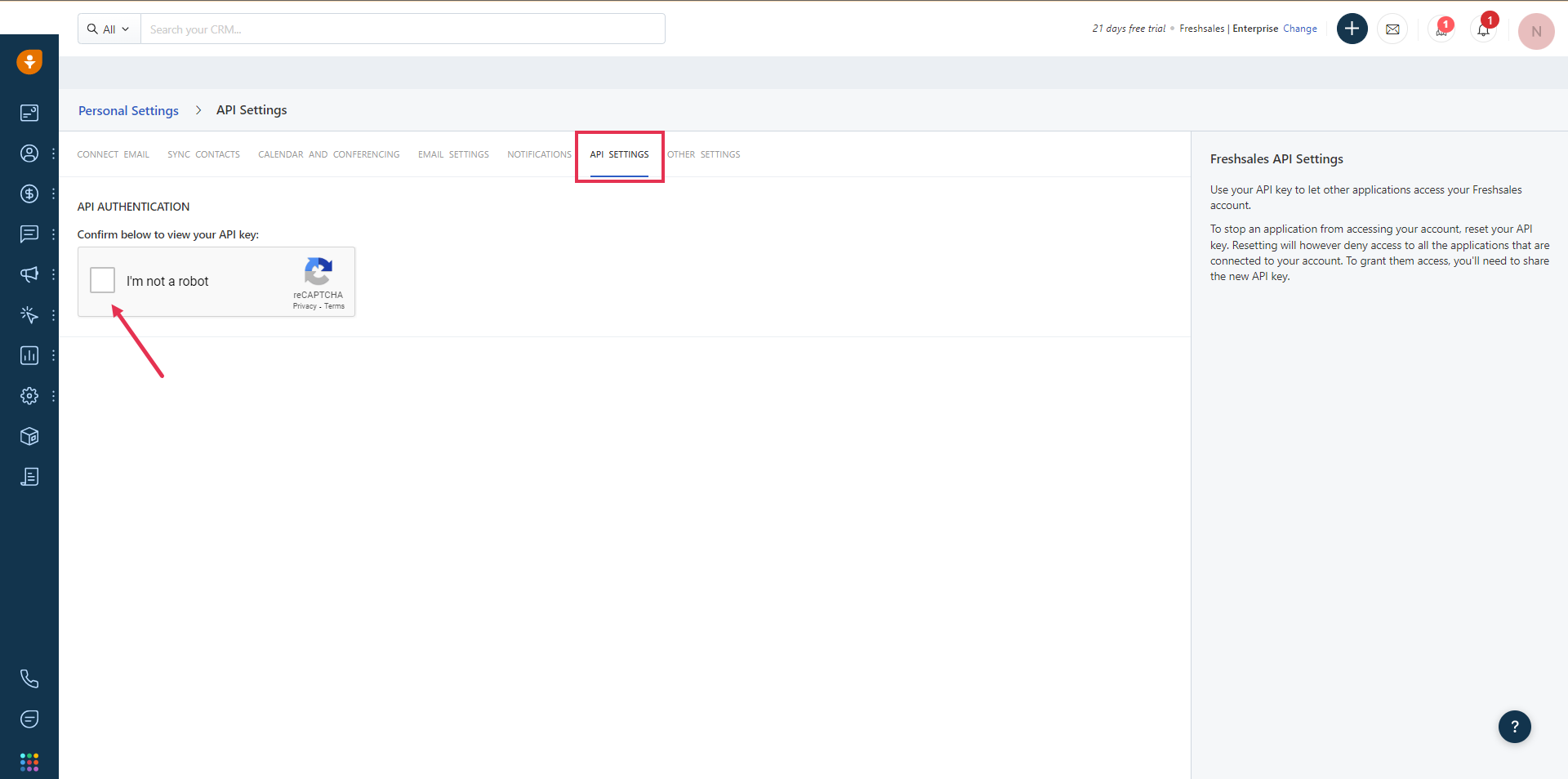Open the email envelope icon in the header
Viewport: 1568px width, 779px height.
click(1392, 29)
